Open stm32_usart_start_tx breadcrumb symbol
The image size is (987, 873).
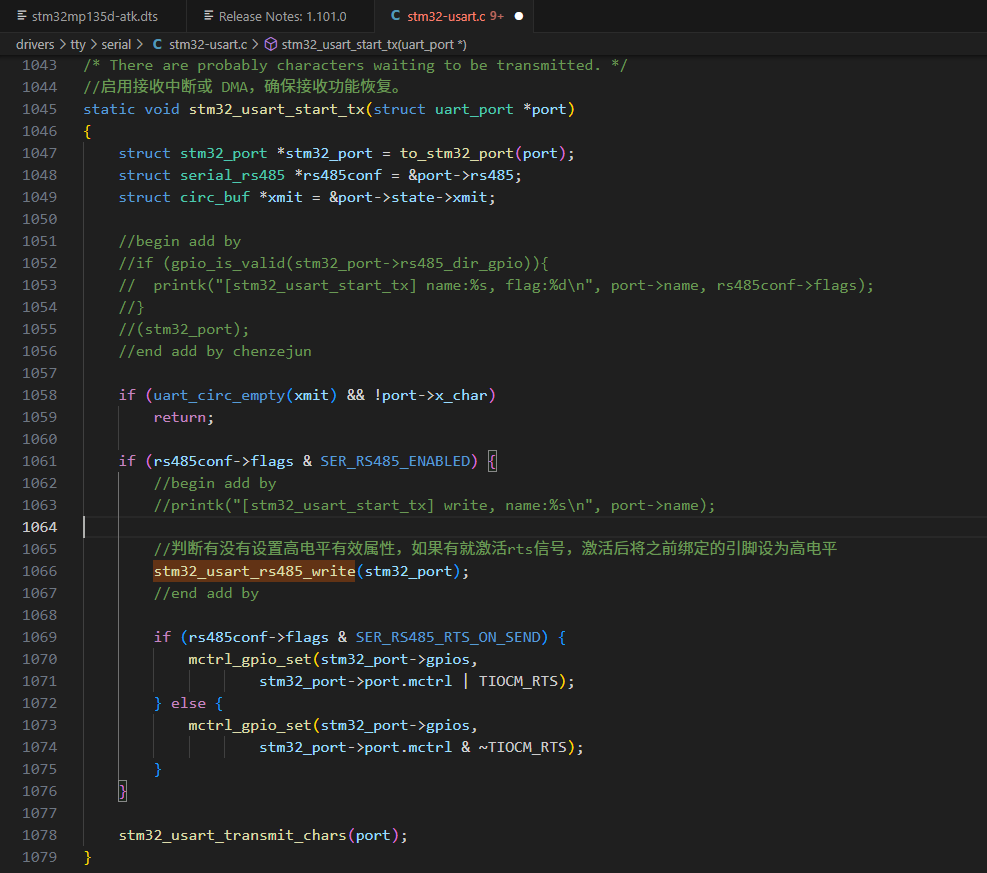pyautogui.click(x=374, y=45)
